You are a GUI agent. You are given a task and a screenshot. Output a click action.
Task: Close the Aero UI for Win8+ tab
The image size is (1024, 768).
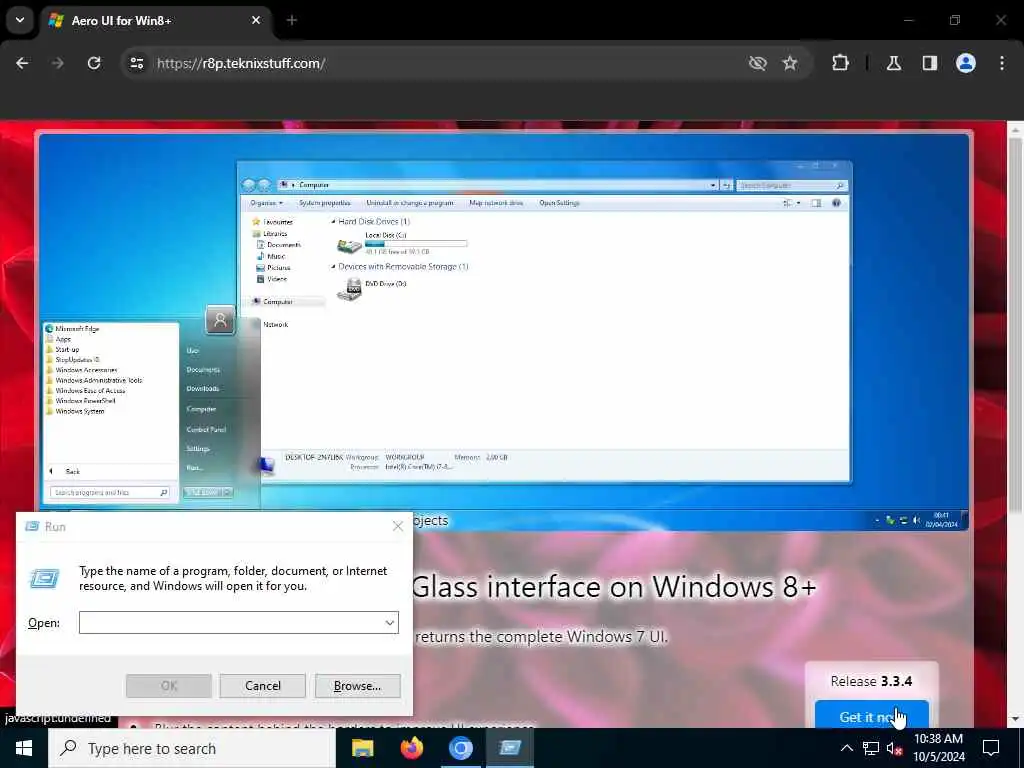[256, 20]
